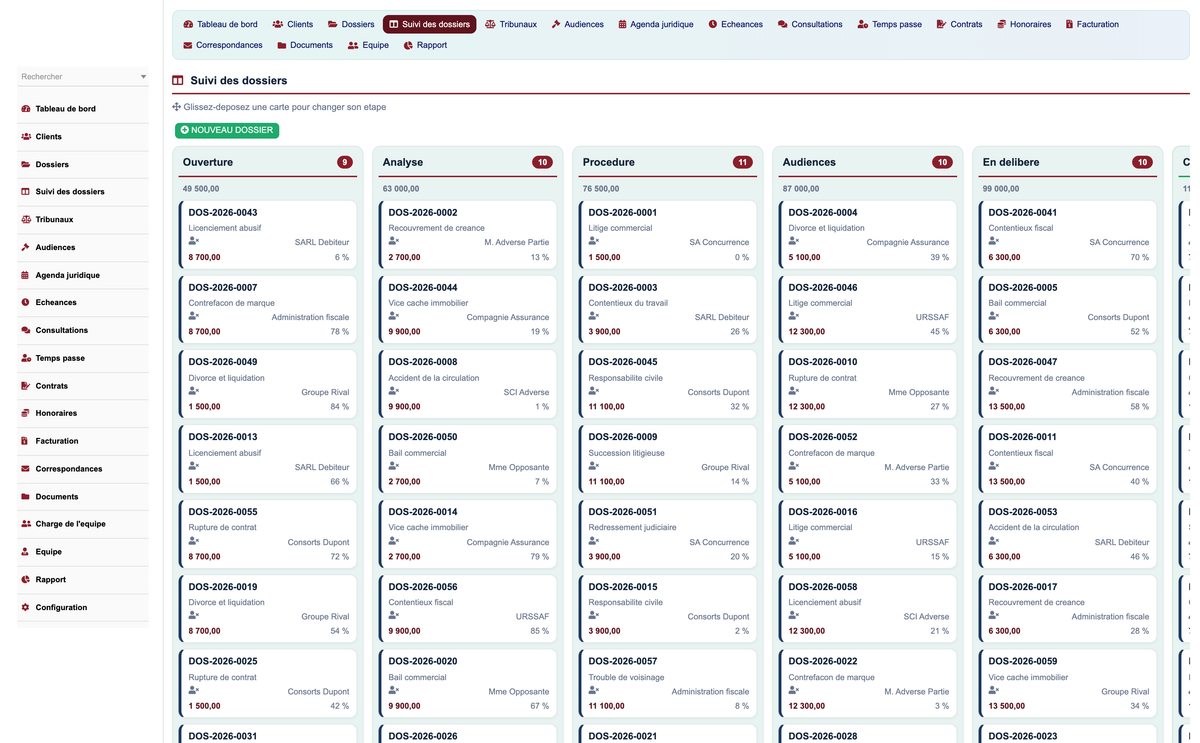Click the Ouverture column count badge 9
Screen dimensions: 1200x743
coord(345,162)
